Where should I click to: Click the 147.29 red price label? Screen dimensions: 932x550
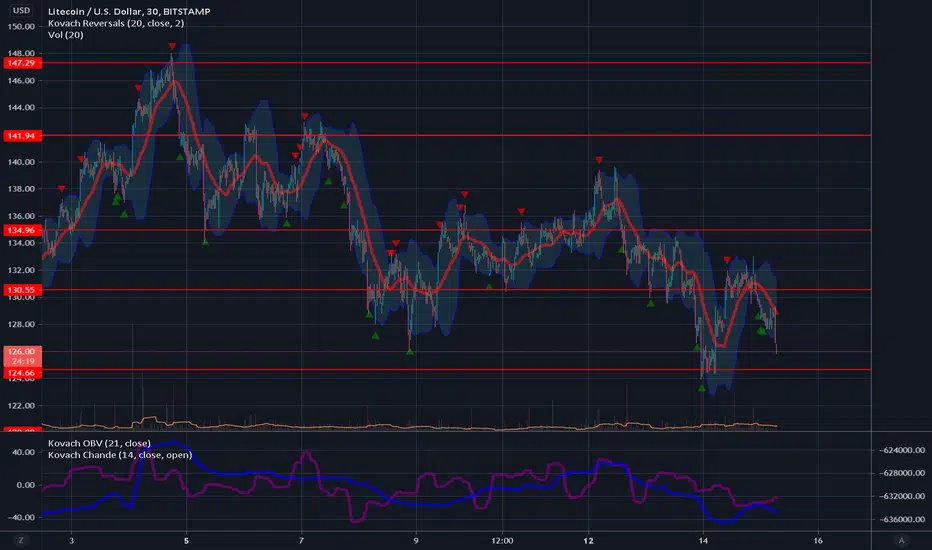pyautogui.click(x=22, y=63)
